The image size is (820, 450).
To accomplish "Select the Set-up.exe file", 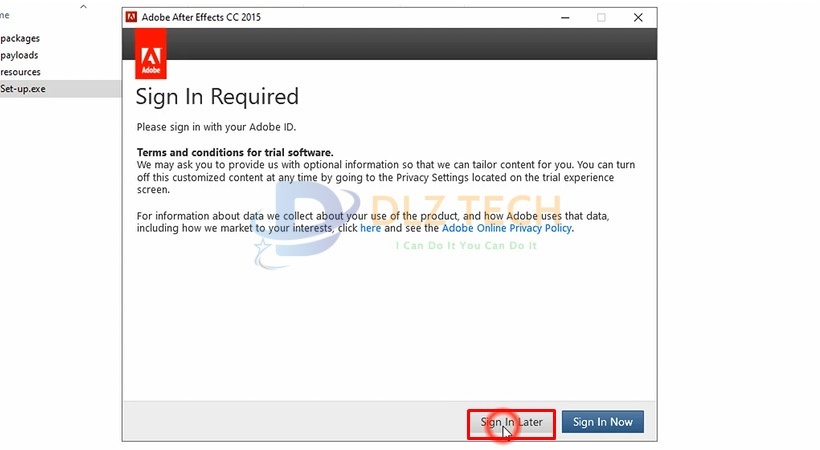I will 23,89.
